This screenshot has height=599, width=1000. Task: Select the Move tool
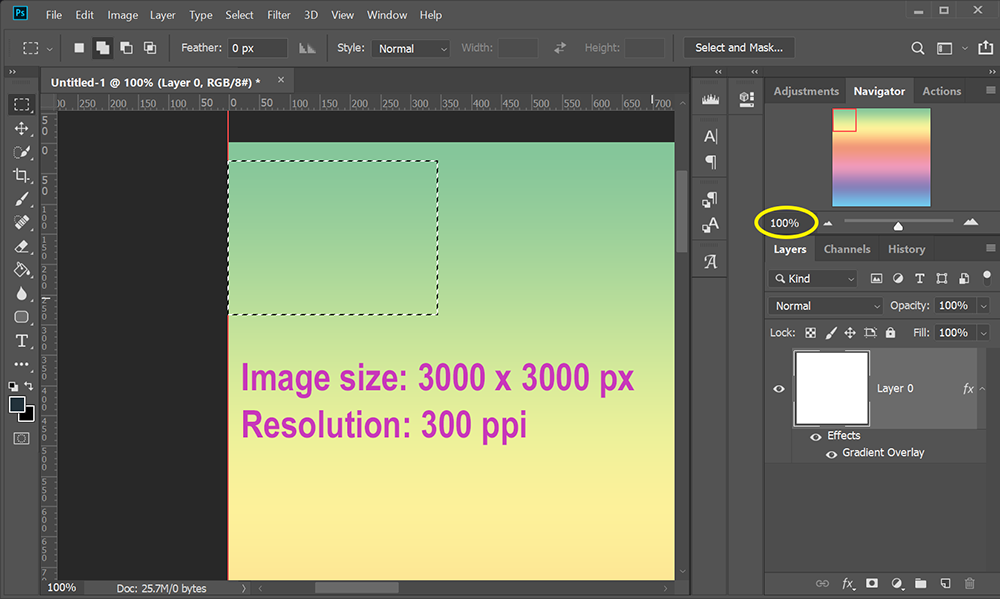(x=21, y=129)
